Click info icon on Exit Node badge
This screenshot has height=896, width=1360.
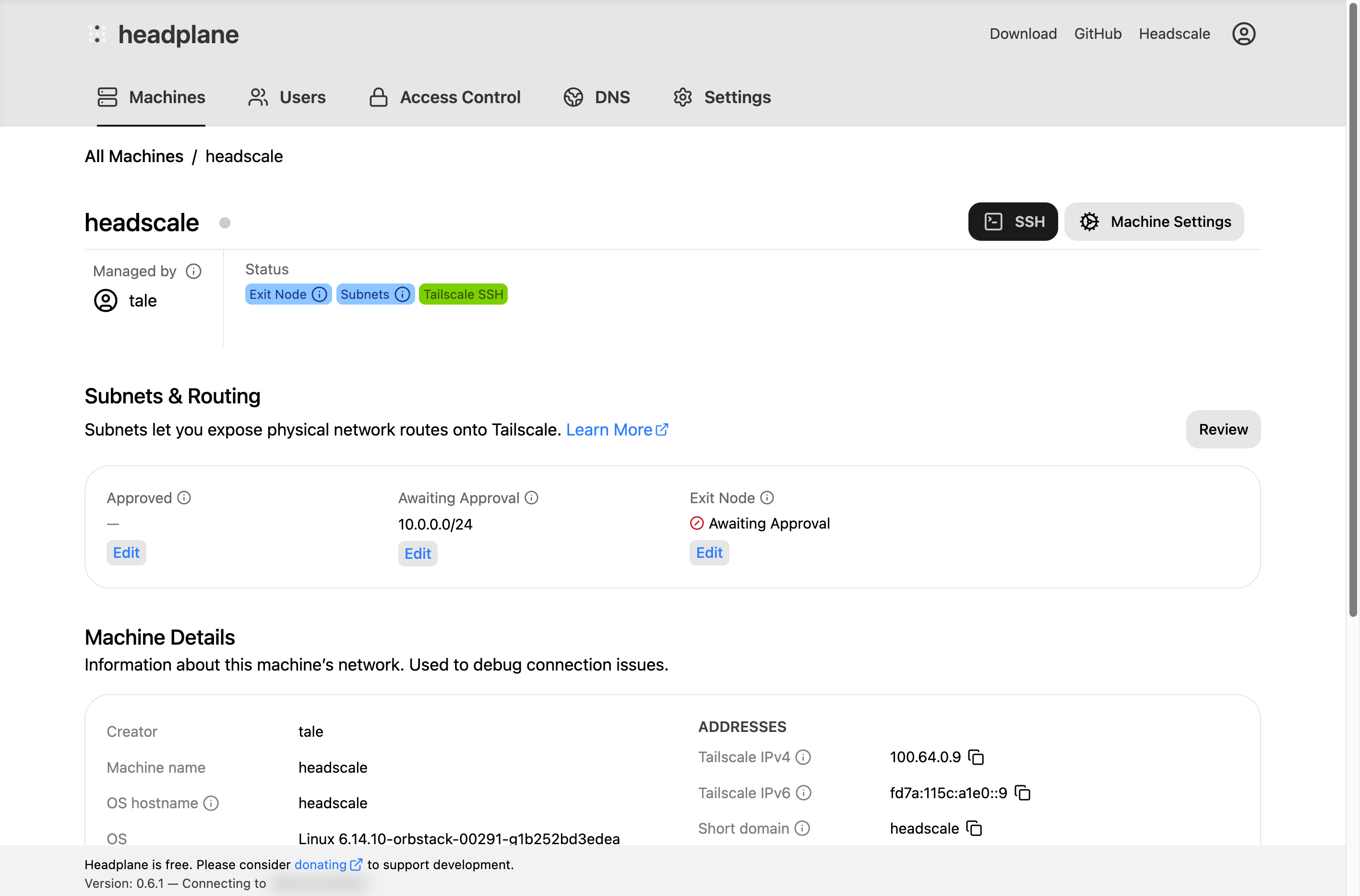[x=320, y=295]
